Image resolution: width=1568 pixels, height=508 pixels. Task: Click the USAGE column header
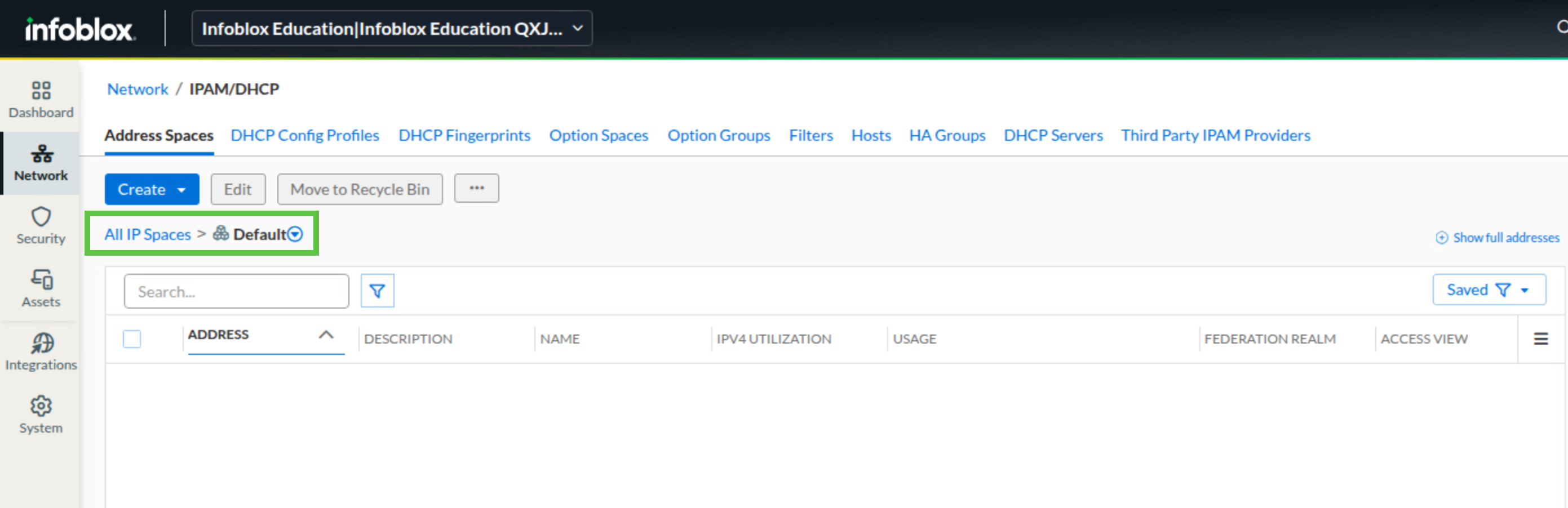coord(915,339)
